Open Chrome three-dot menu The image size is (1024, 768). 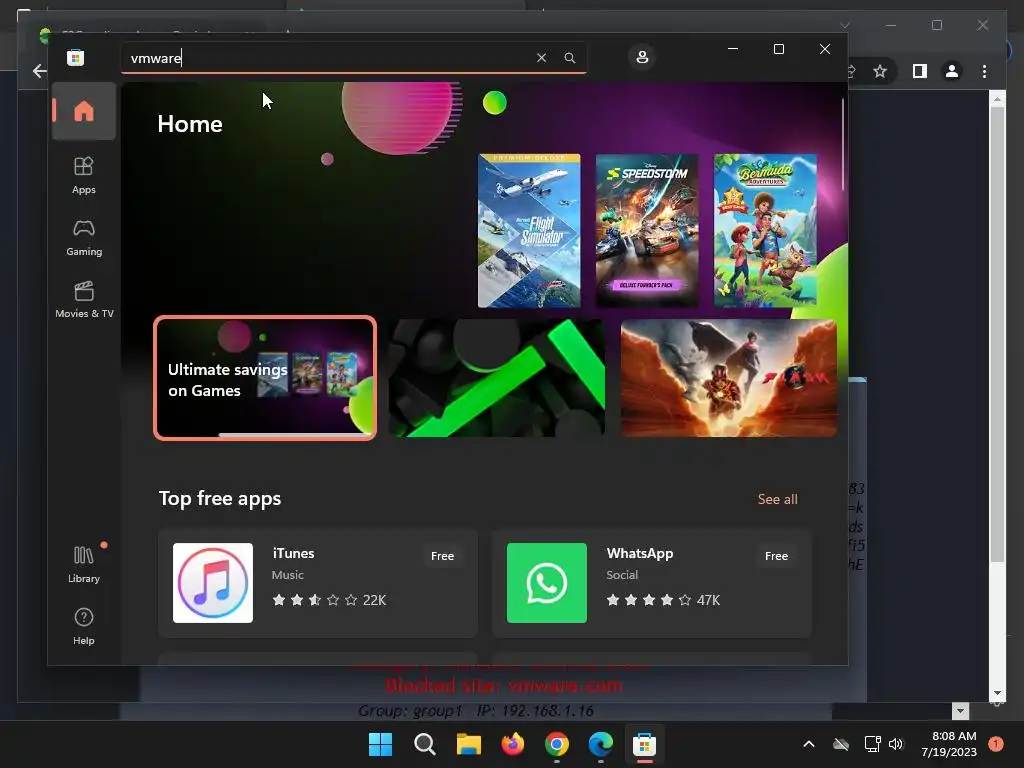984,71
